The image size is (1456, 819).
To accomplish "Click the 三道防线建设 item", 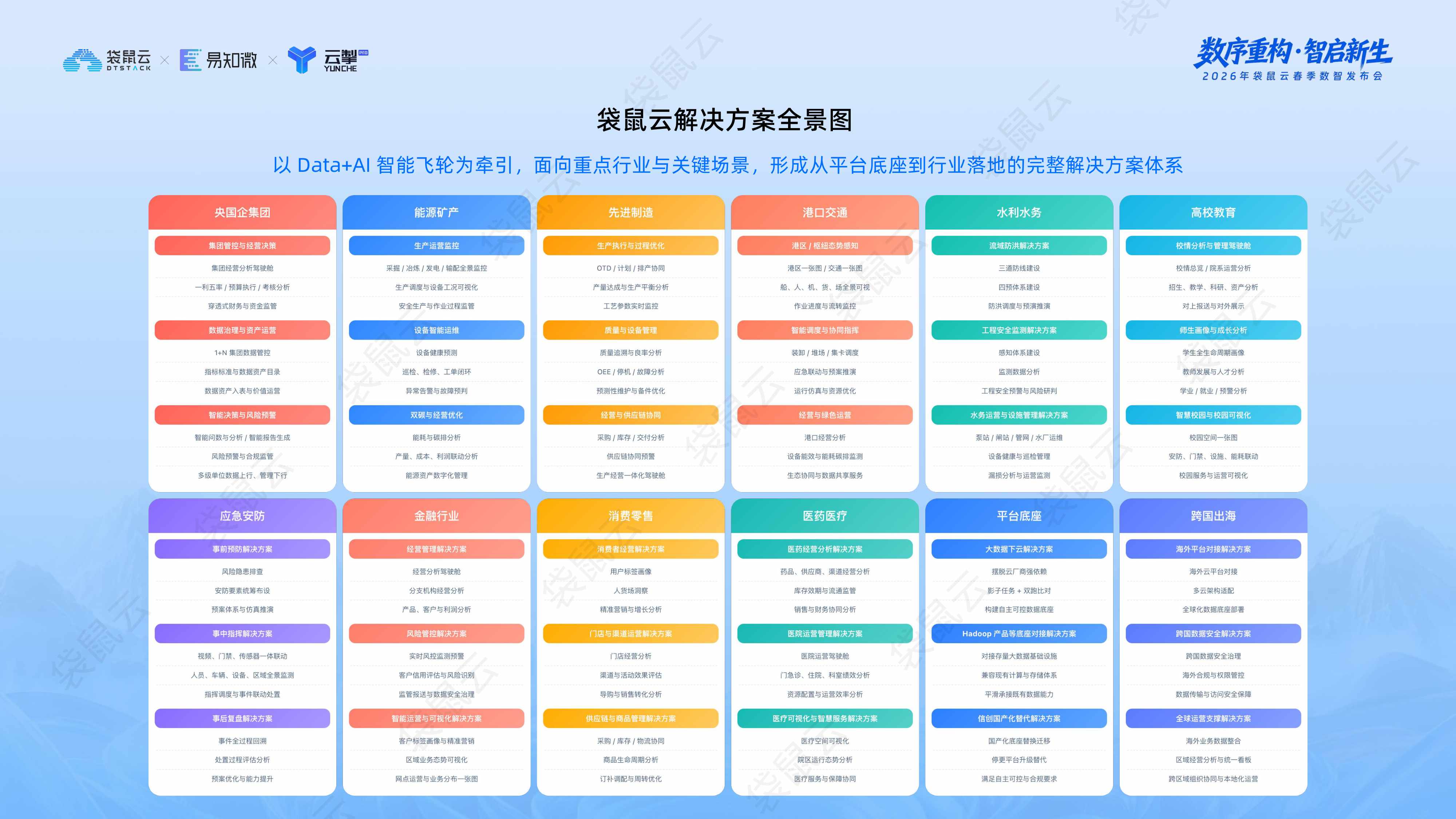I will [1019, 269].
